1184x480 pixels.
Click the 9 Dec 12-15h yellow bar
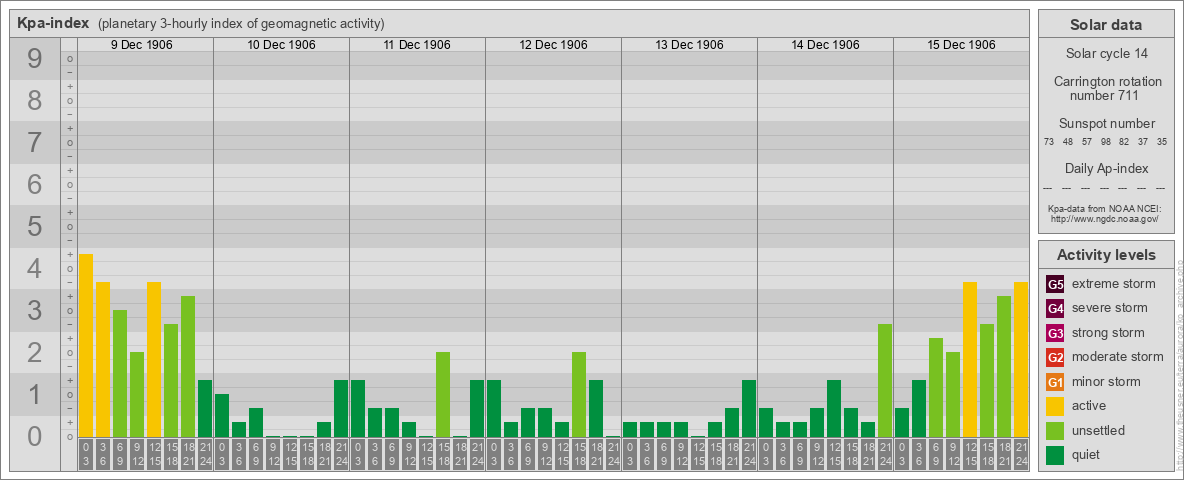[x=154, y=359]
